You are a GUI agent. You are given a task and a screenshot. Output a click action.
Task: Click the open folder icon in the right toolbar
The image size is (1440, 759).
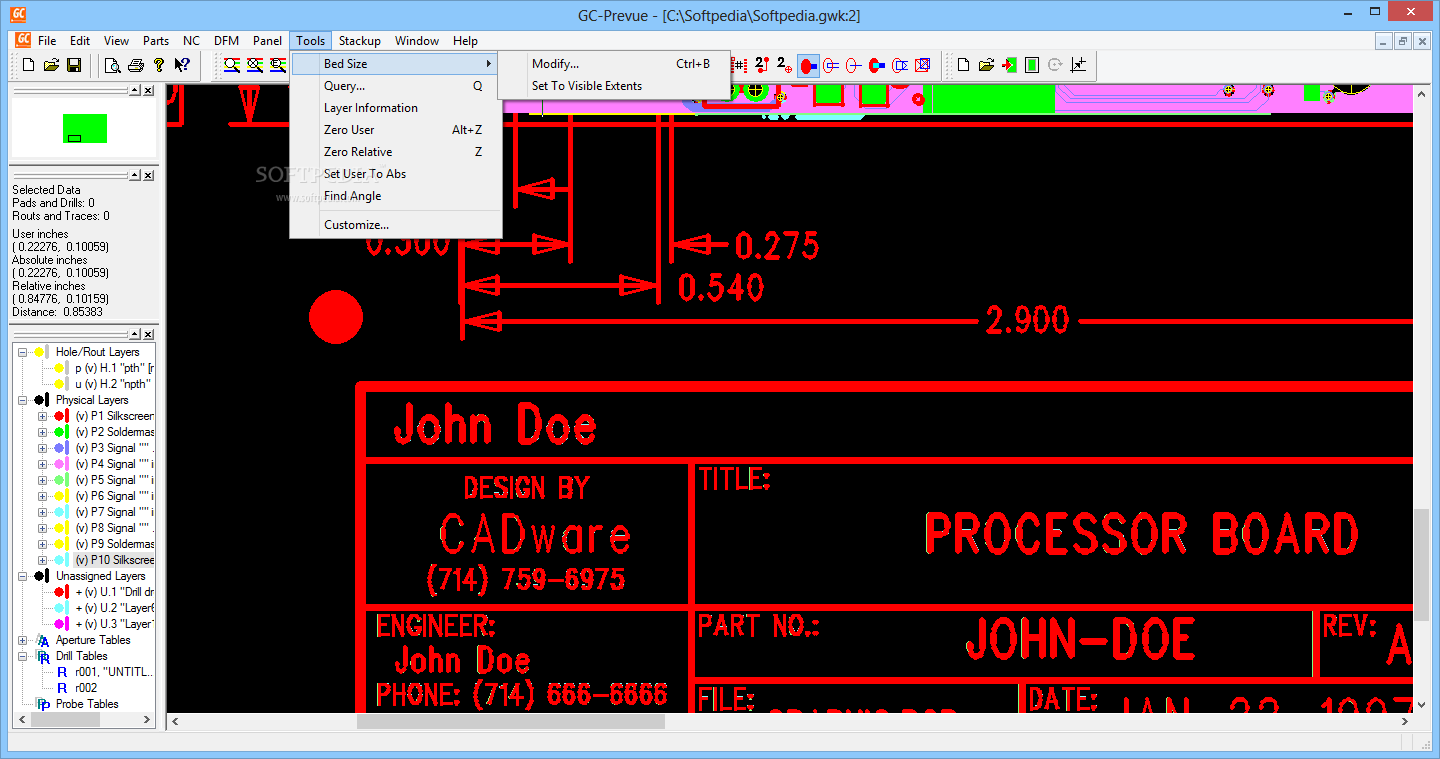[x=986, y=65]
